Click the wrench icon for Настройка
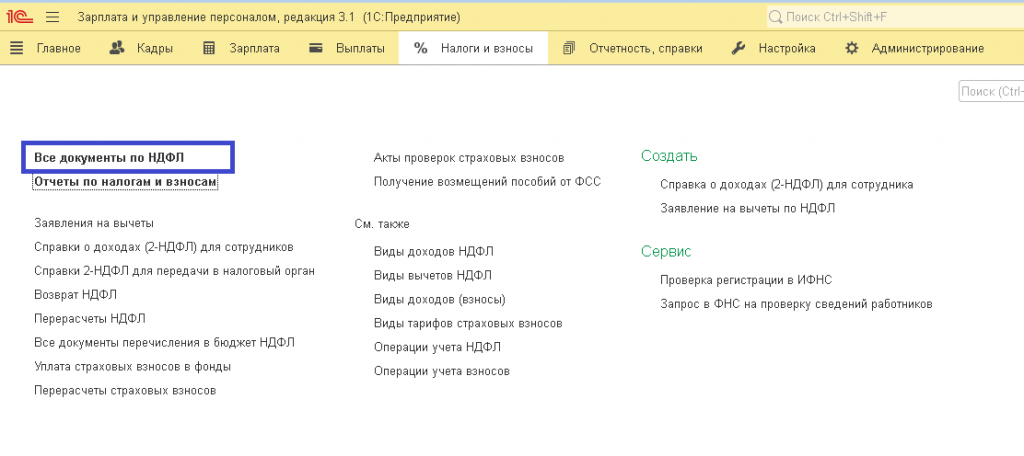This screenshot has width=1024, height=456. [739, 48]
